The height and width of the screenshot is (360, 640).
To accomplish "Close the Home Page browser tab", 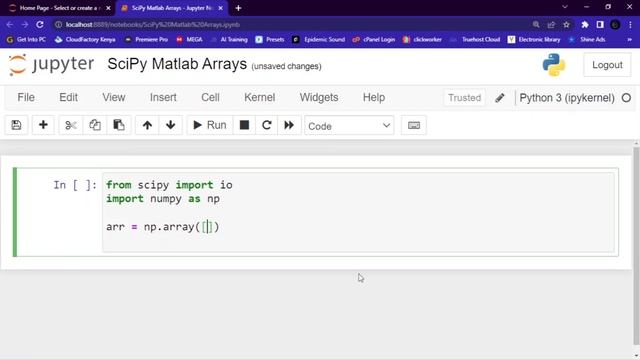I will coord(108,8).
